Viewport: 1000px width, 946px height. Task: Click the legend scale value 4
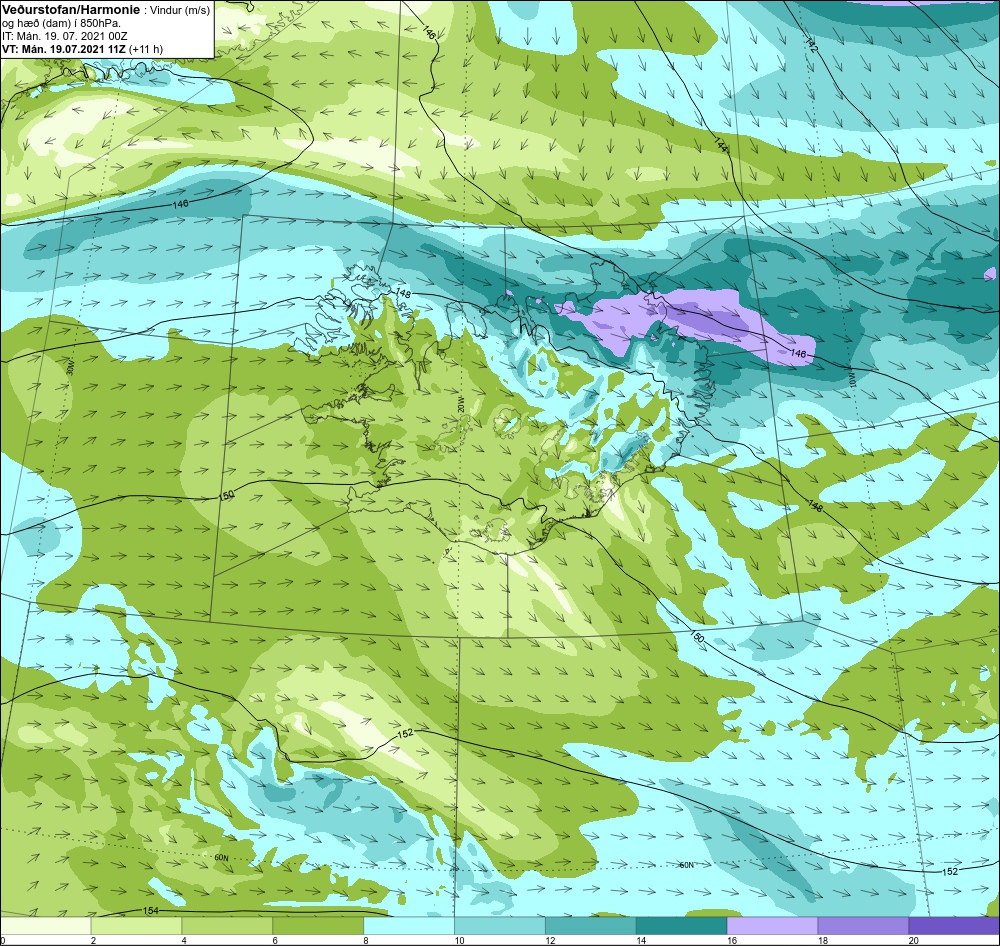pyautogui.click(x=184, y=940)
